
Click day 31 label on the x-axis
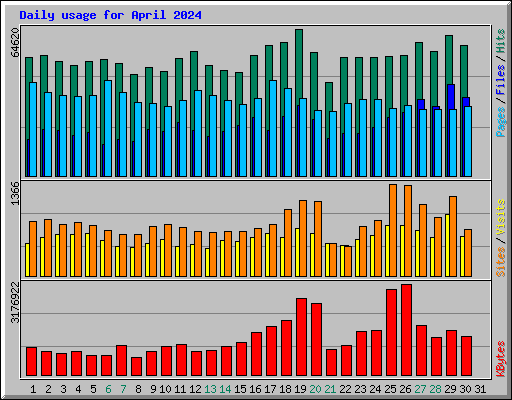pos(480,389)
